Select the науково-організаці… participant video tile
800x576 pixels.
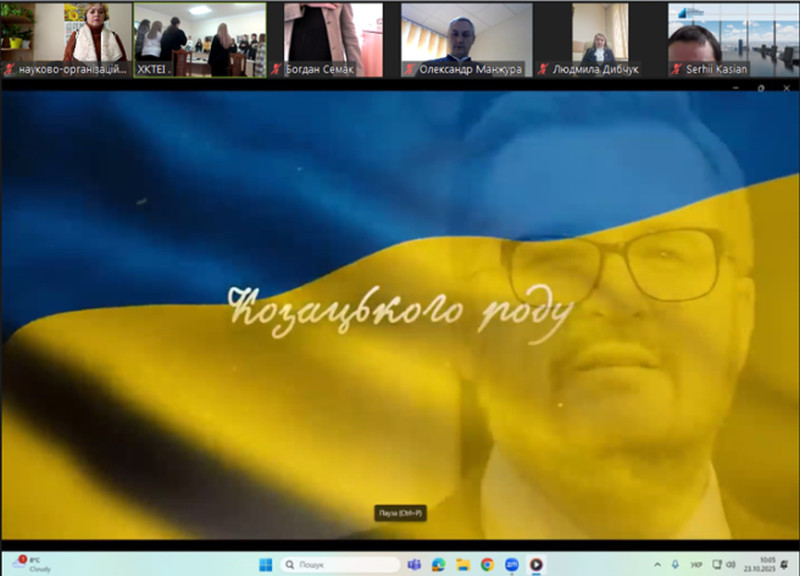point(67,38)
